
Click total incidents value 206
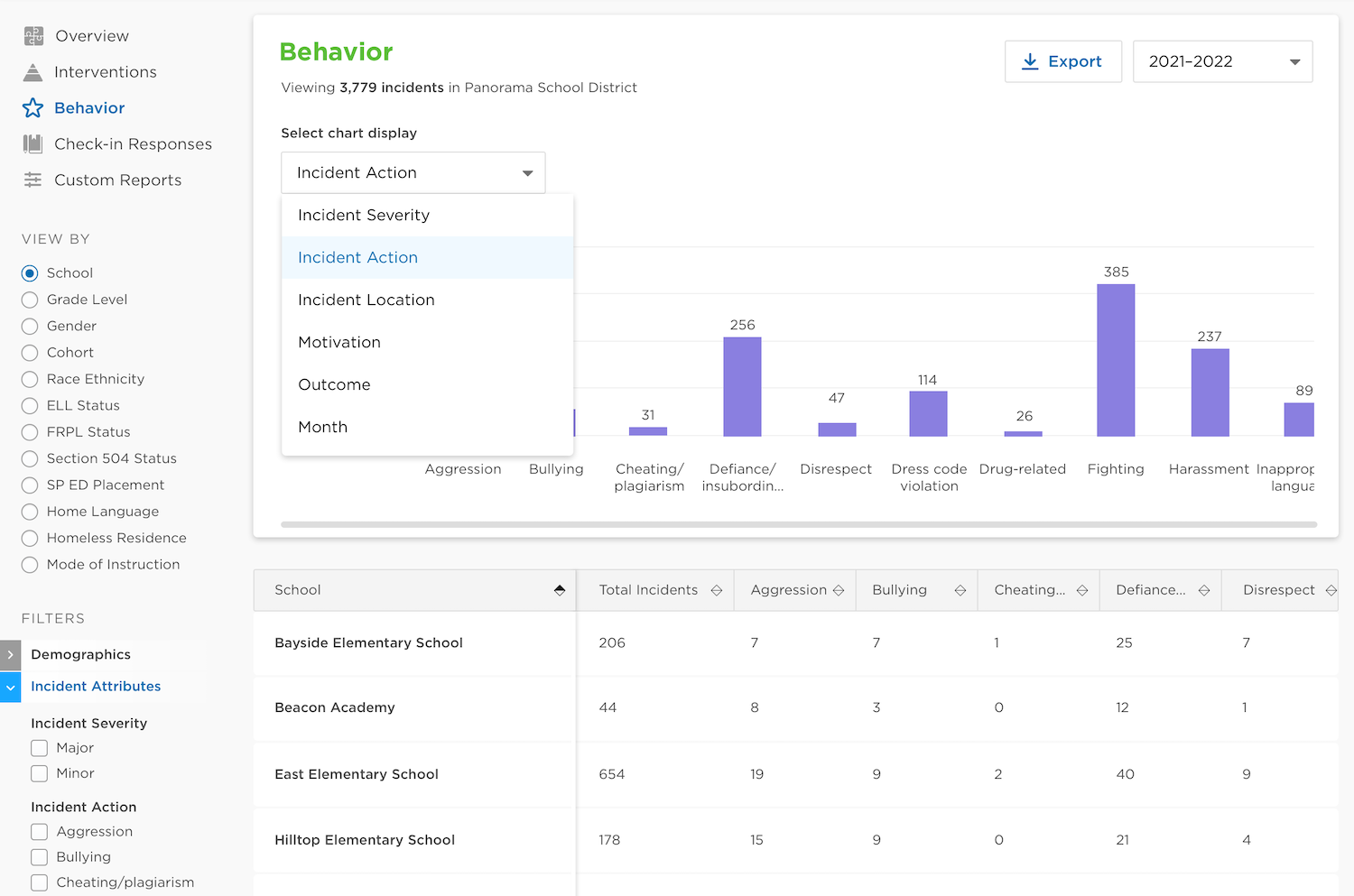click(x=612, y=643)
